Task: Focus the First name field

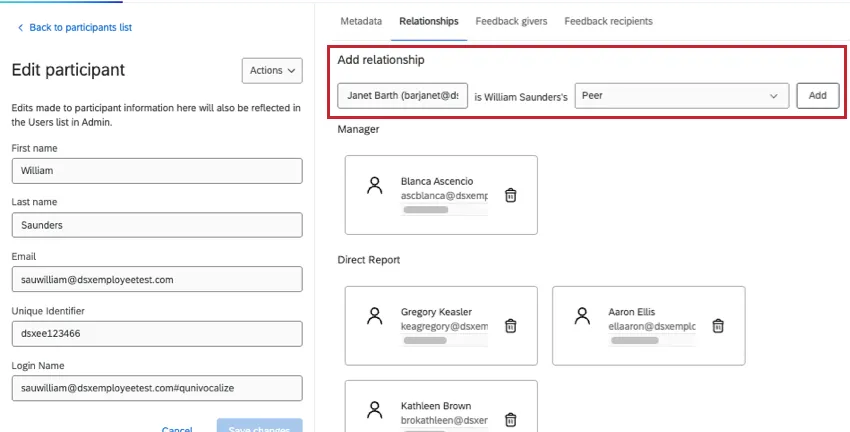Action: click(x=157, y=171)
